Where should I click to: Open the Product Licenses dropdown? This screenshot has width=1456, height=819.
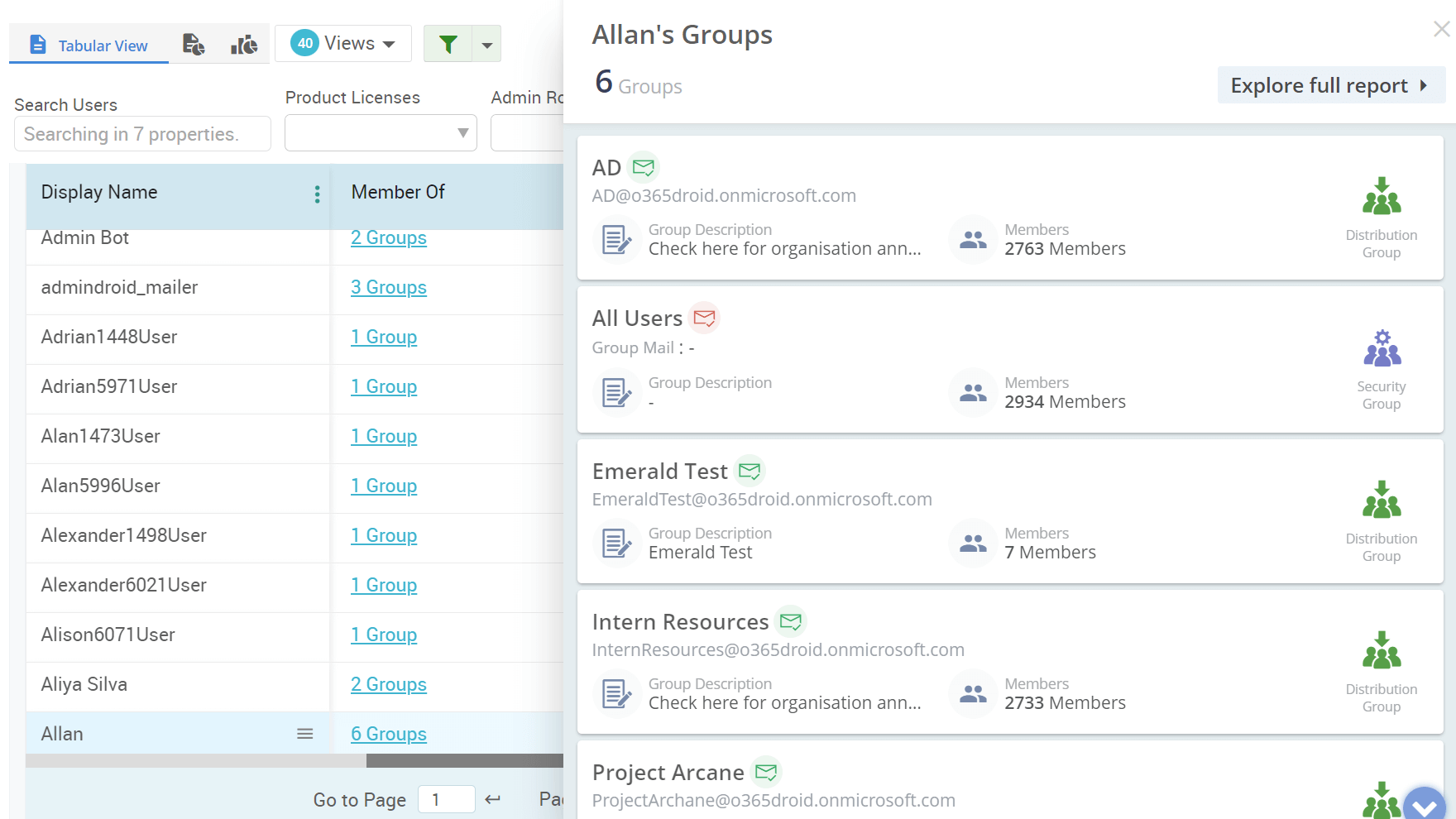pos(380,132)
